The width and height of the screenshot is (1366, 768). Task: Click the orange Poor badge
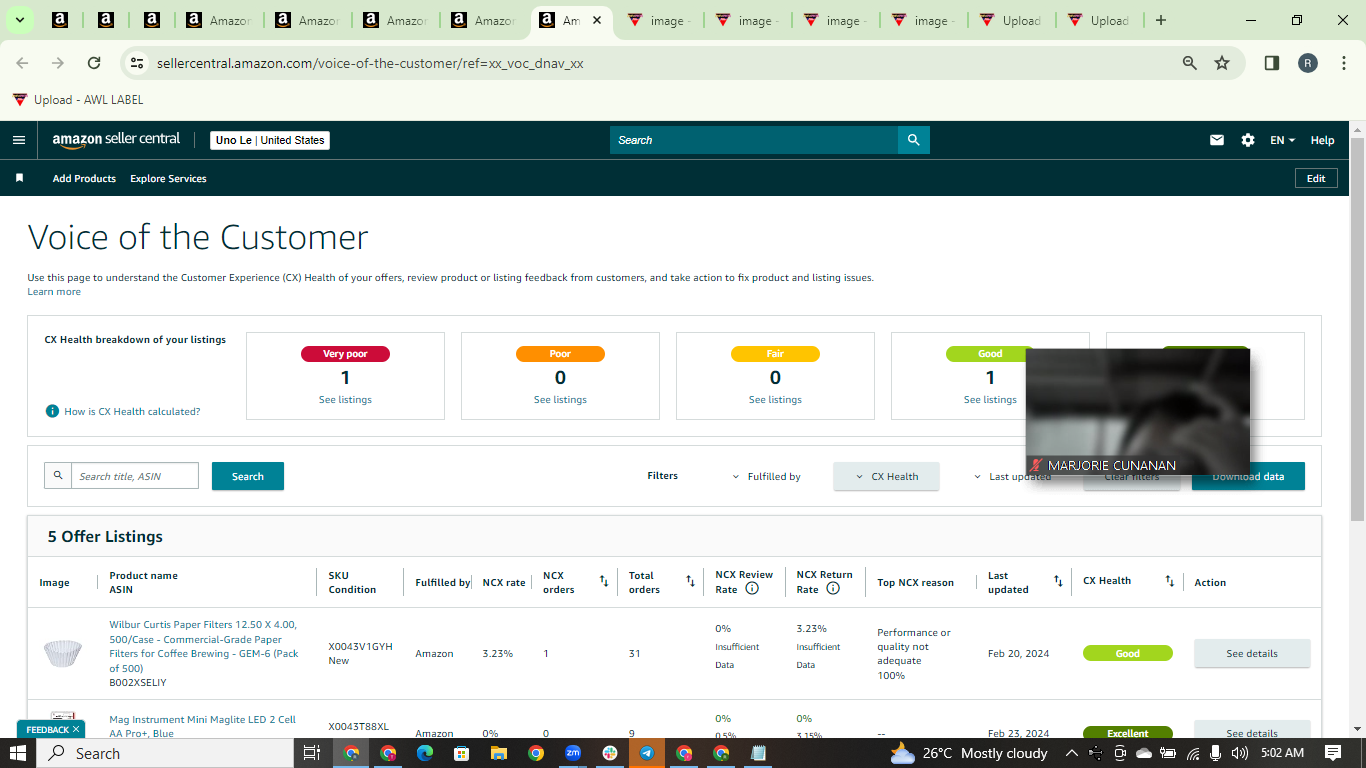(560, 354)
